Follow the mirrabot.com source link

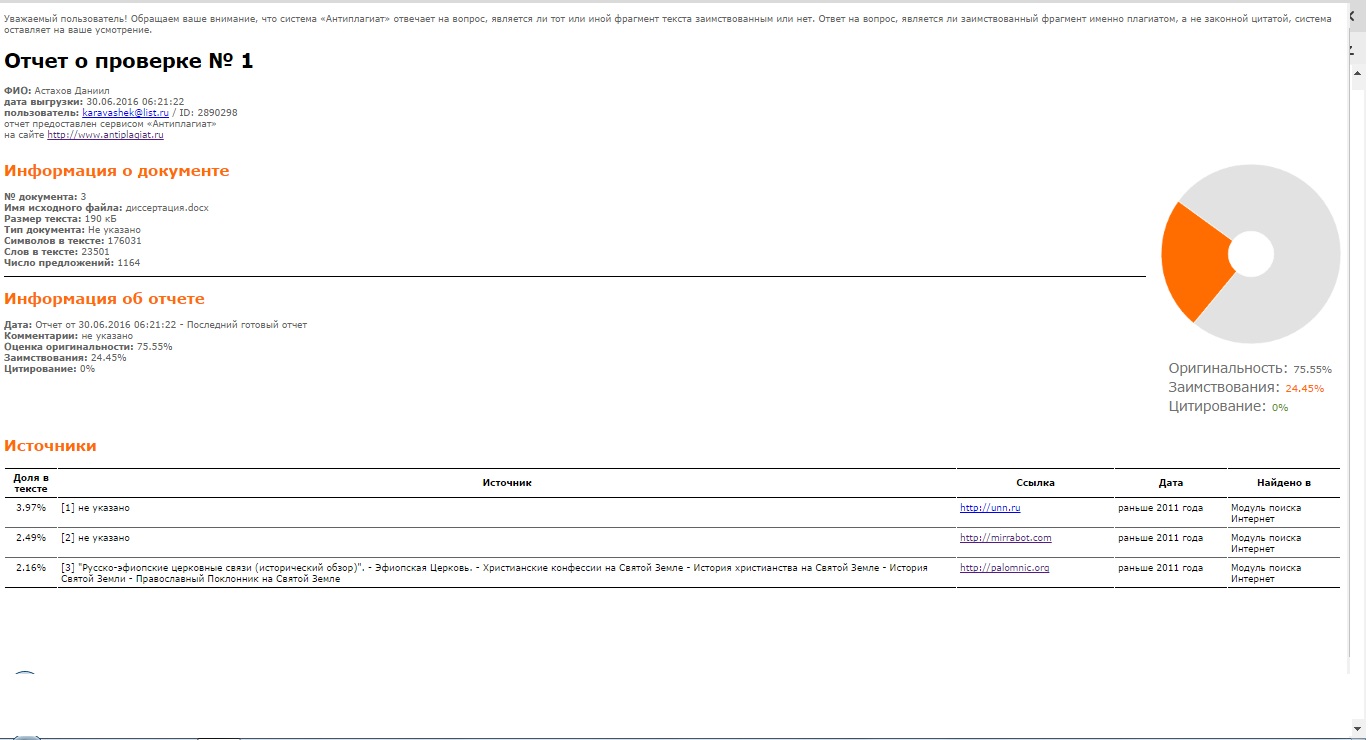tap(1005, 538)
